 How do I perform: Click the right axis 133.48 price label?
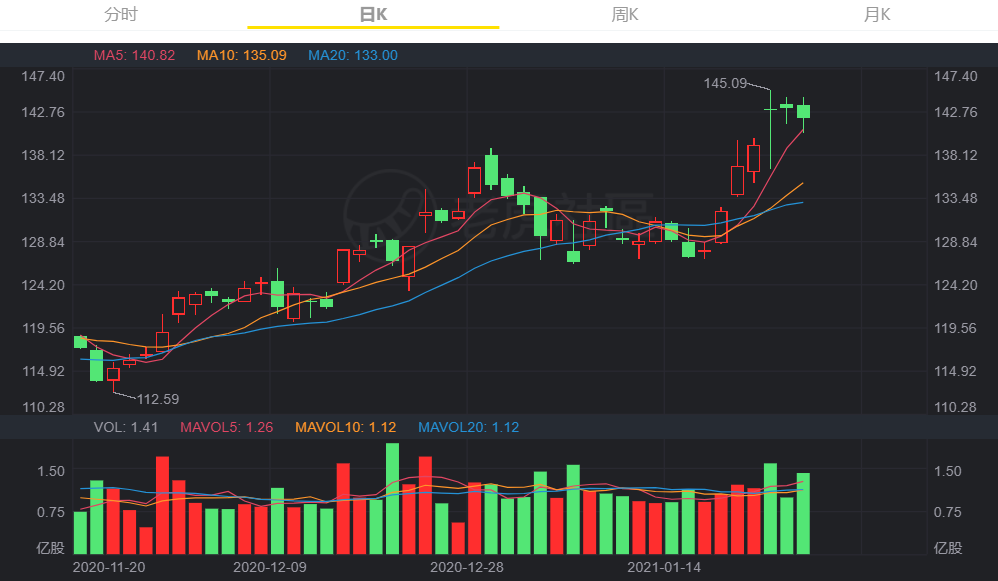(x=955, y=199)
